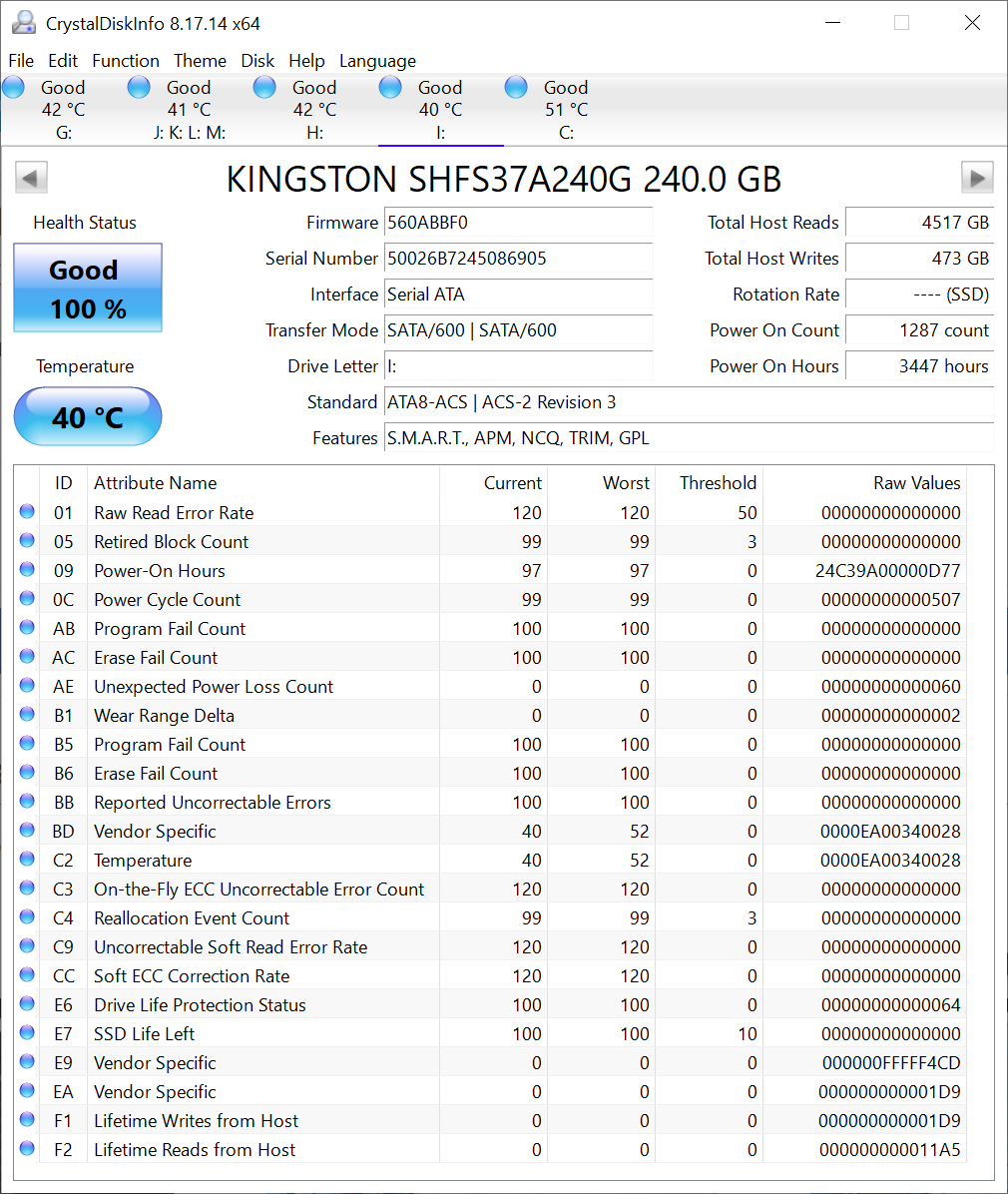The width and height of the screenshot is (1008, 1194).
Task: Open the Theme menu
Action: tap(200, 61)
